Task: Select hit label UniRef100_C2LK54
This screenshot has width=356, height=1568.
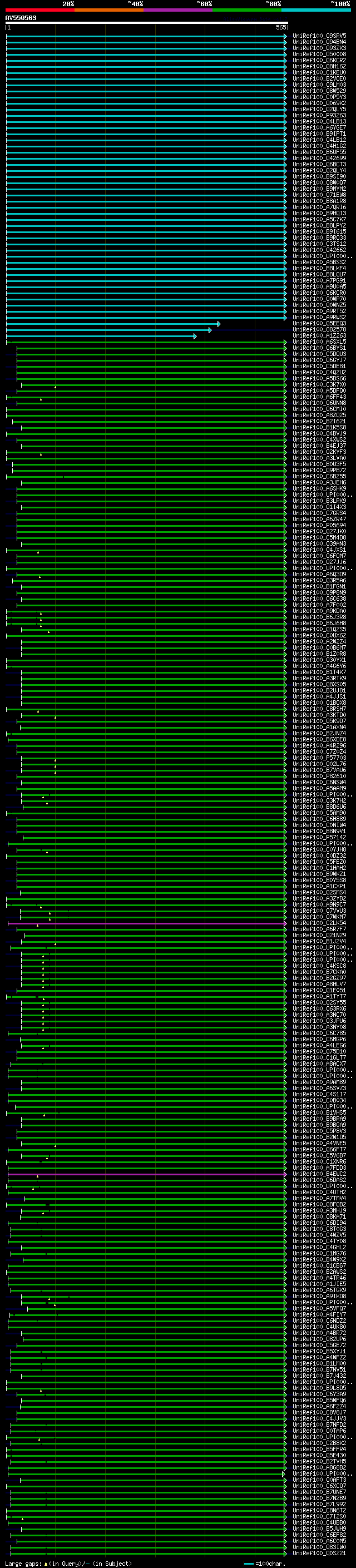Action: click(319, 923)
